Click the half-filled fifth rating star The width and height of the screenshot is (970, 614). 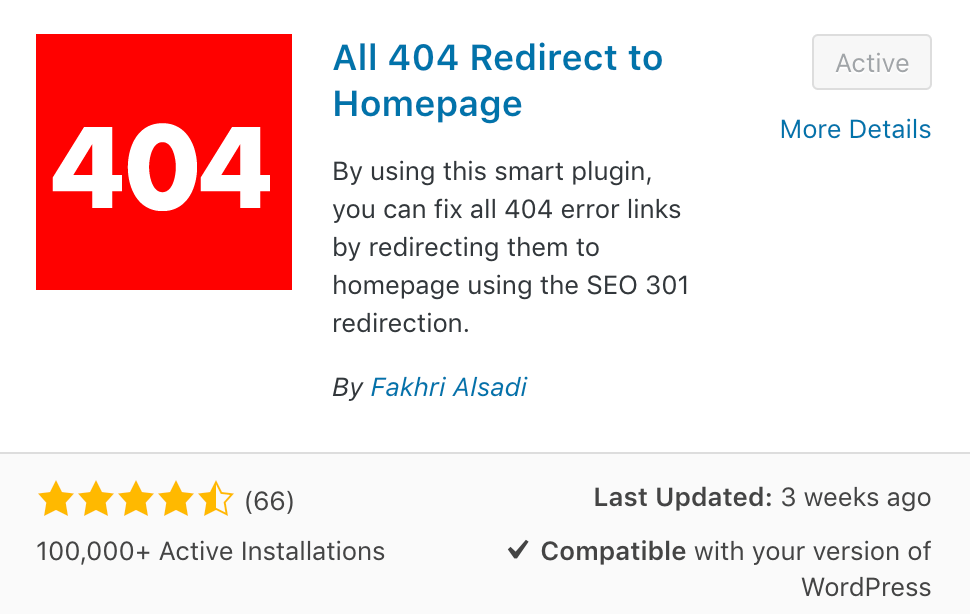coord(215,498)
